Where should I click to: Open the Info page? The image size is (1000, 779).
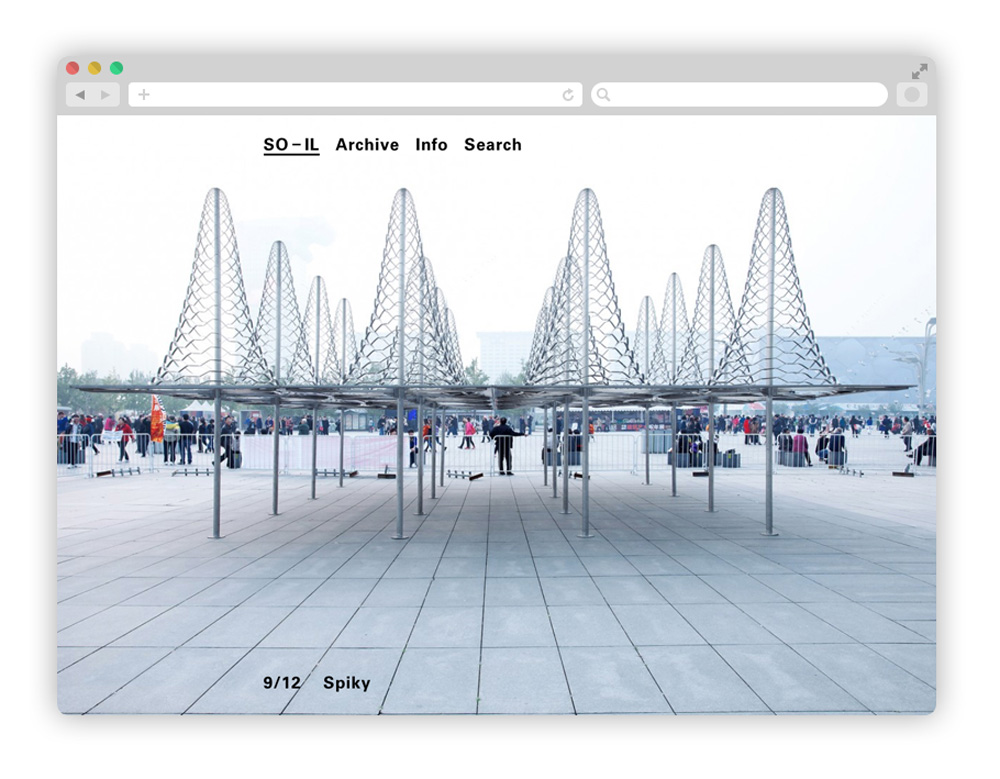431,145
